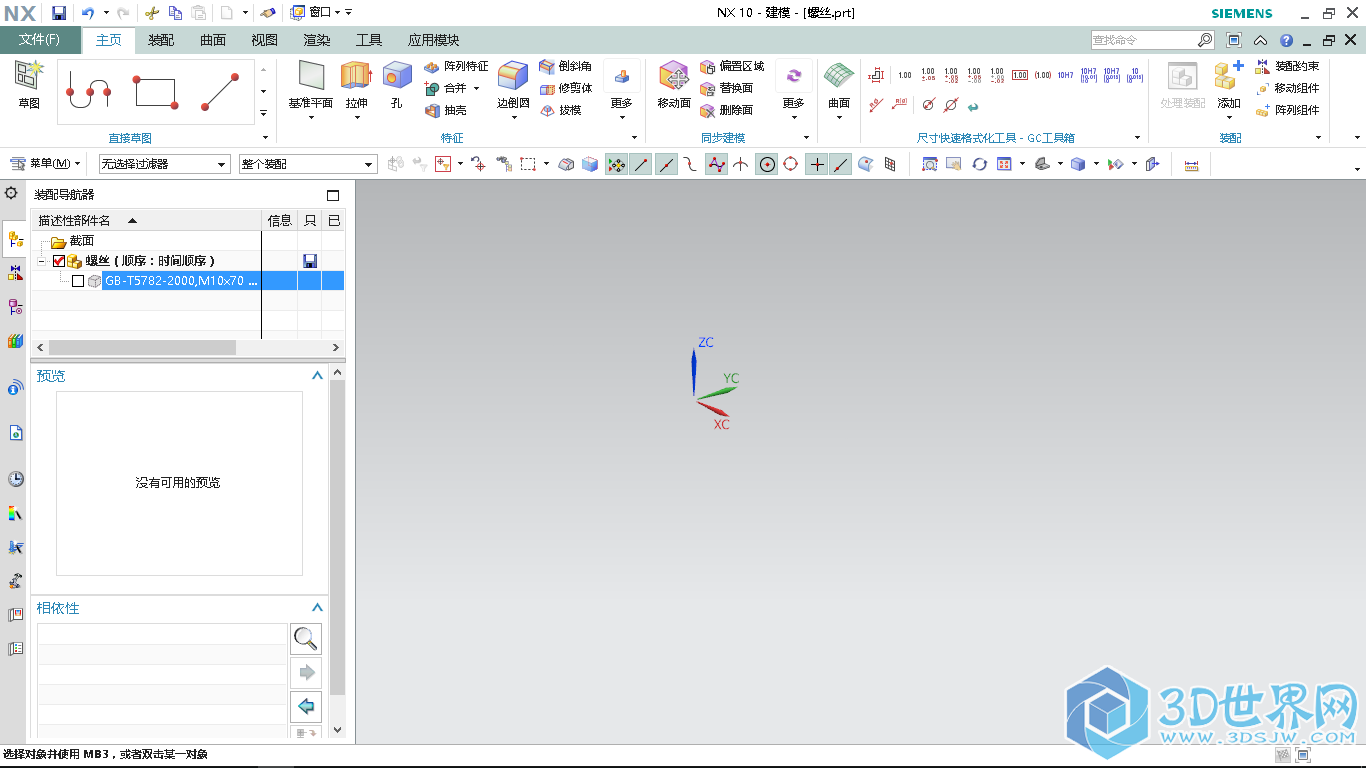
Task: Select the rectangle sketch tool
Action: (x=155, y=92)
